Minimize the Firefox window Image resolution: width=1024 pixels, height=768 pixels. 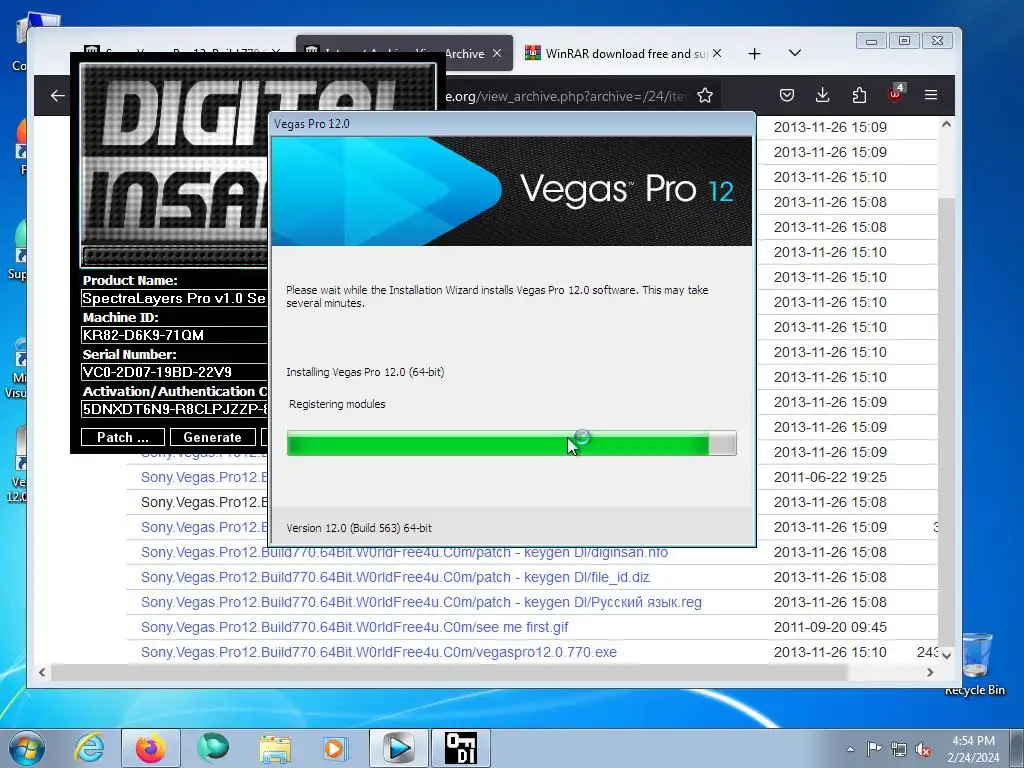(871, 41)
